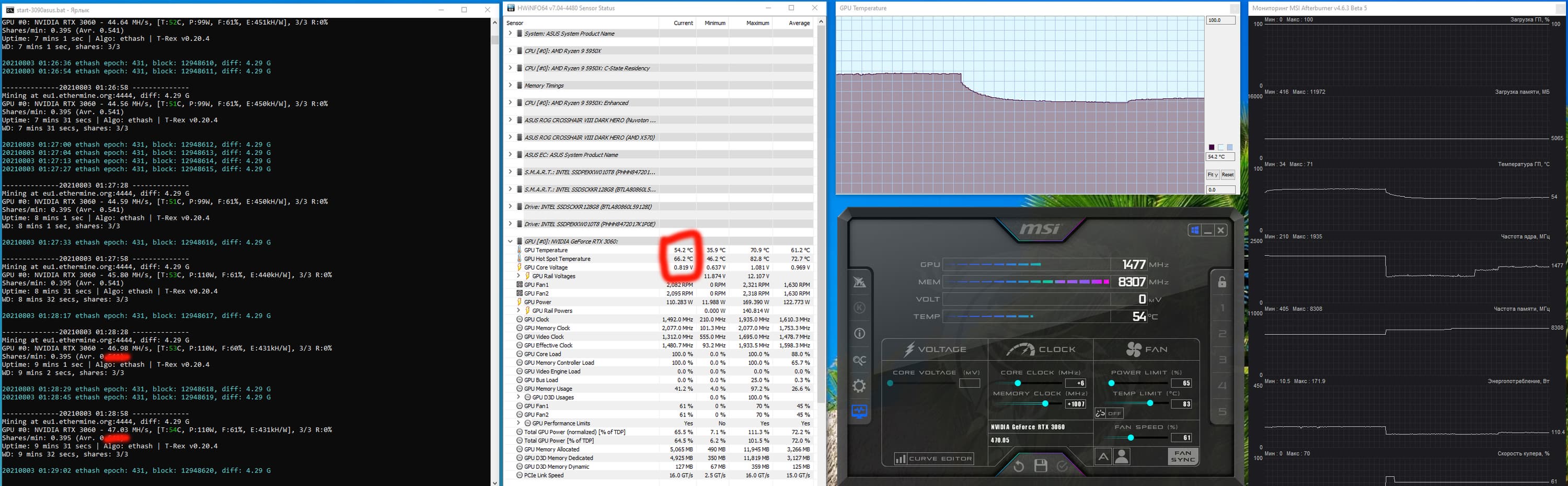The image size is (1568, 486).
Task: Open the Curve Editor
Action: click(933, 459)
